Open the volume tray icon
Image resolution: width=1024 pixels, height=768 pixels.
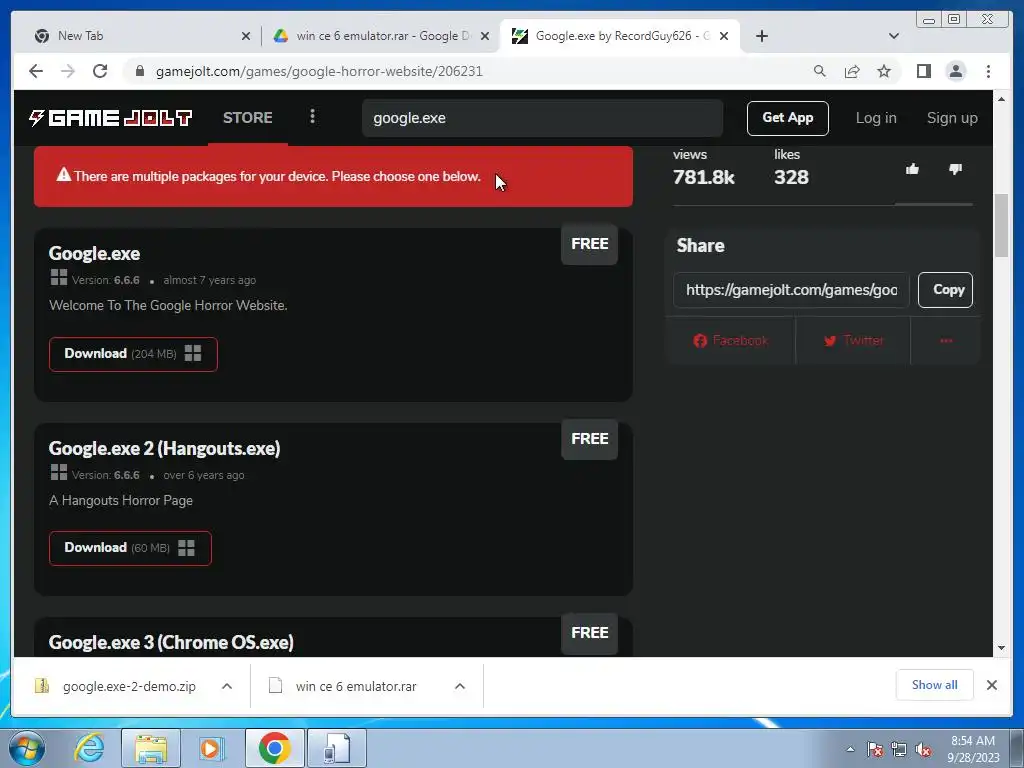[x=923, y=749]
